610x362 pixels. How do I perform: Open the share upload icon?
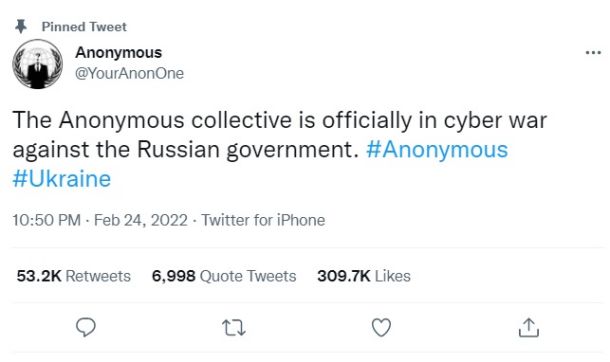[x=529, y=327]
